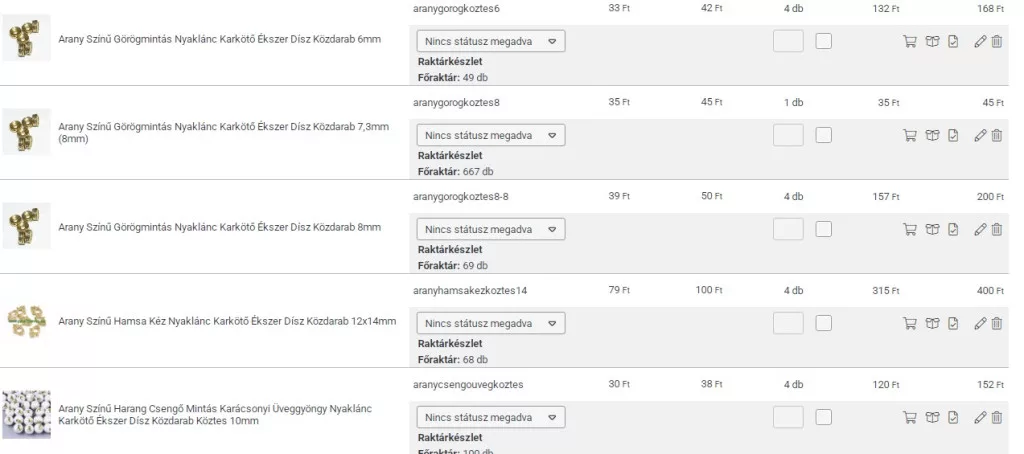
Task: Click the quantity field in aranyhamsakezkoztes14 row
Action: pos(788,323)
